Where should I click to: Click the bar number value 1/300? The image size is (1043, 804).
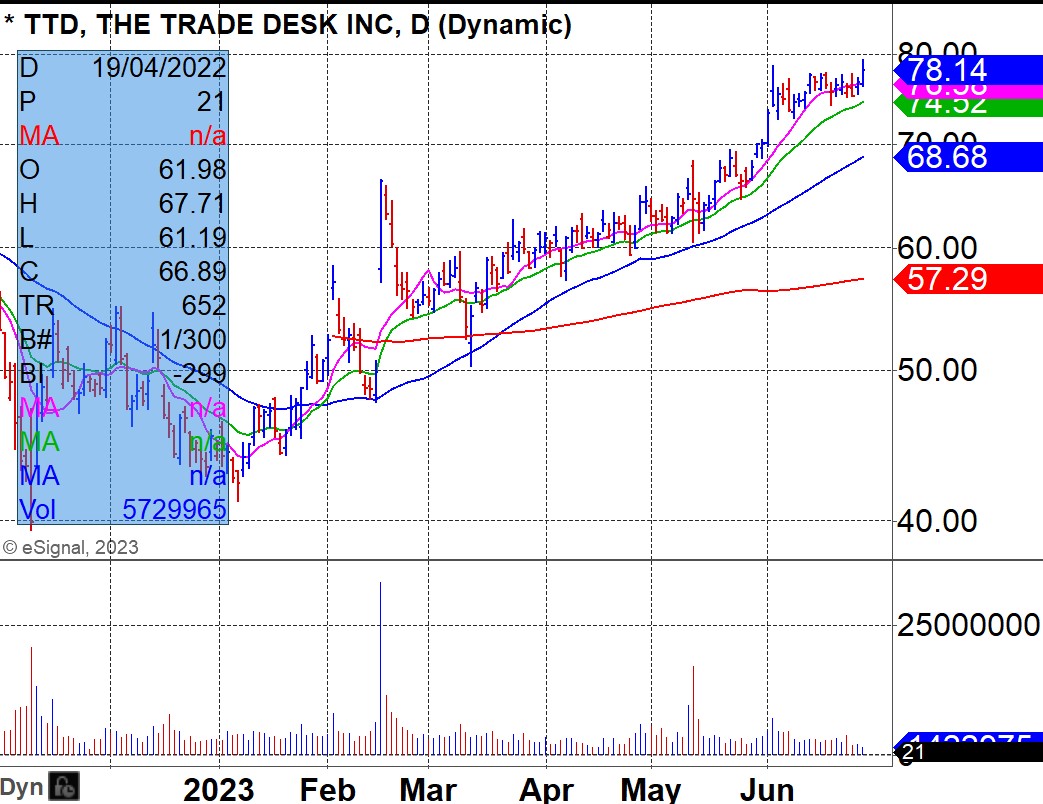[x=193, y=339]
